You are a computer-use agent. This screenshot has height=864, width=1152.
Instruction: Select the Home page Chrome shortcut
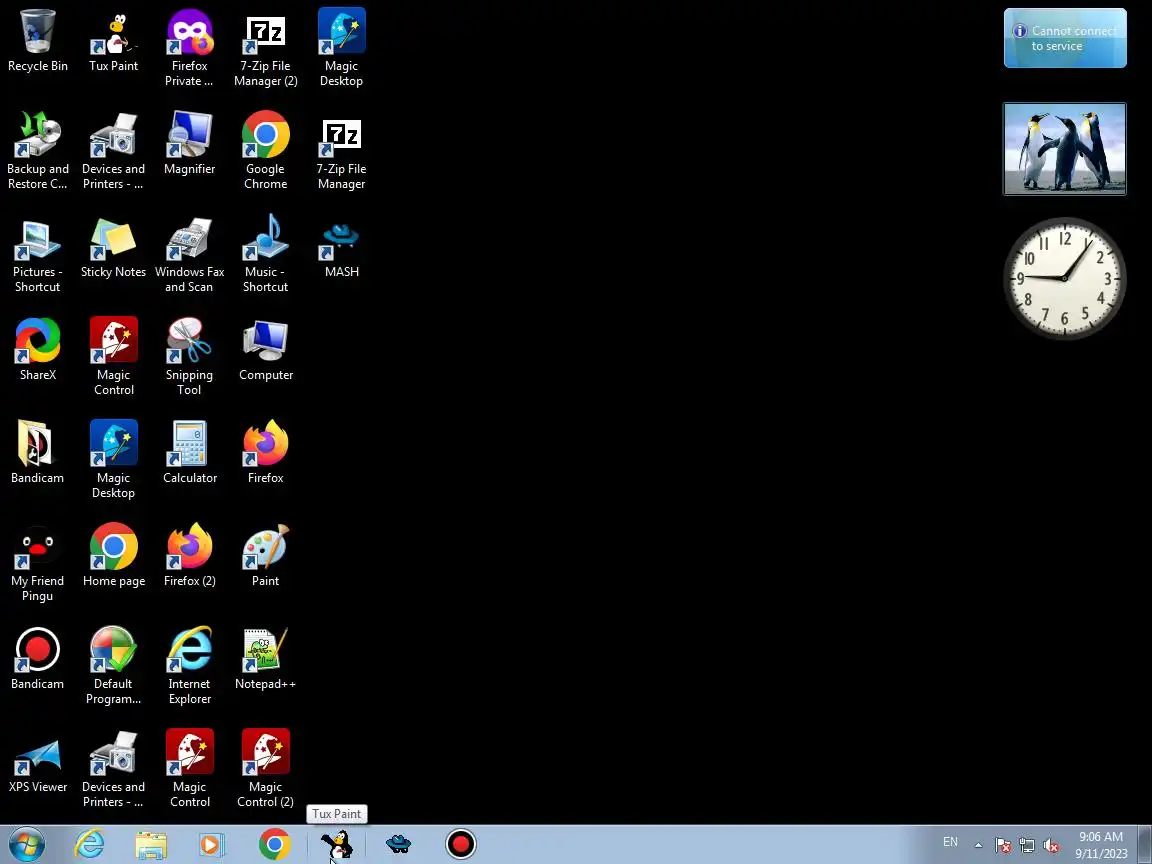(x=113, y=555)
